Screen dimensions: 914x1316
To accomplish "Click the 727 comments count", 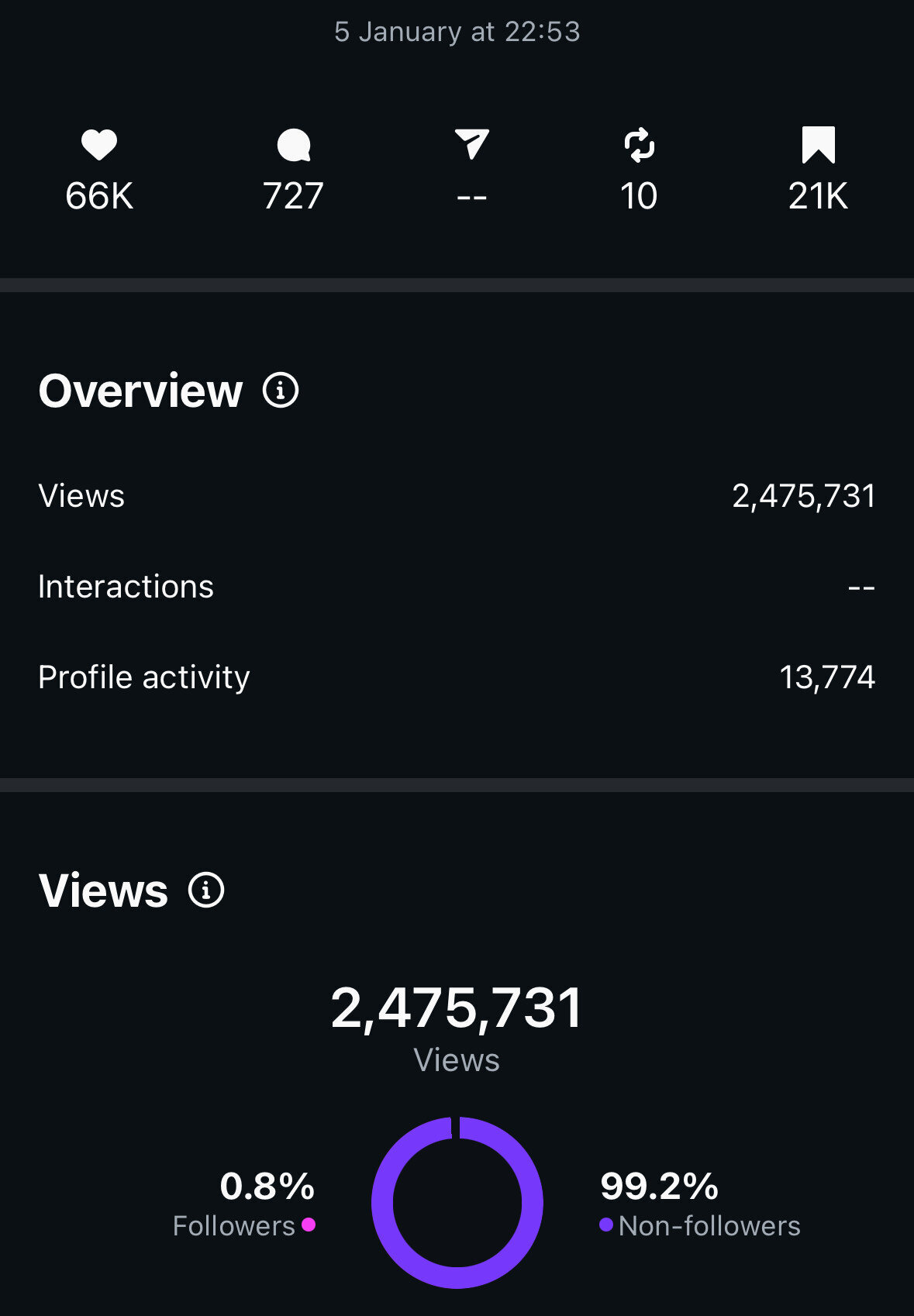I will [x=293, y=196].
